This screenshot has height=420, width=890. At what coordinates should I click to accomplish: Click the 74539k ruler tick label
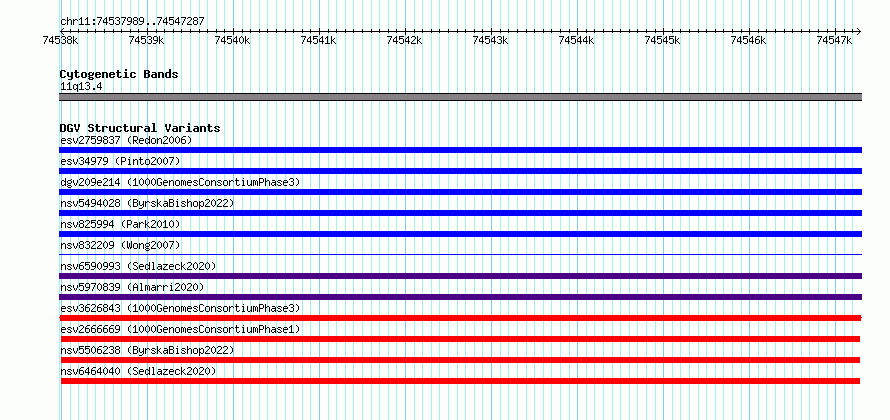tap(146, 40)
